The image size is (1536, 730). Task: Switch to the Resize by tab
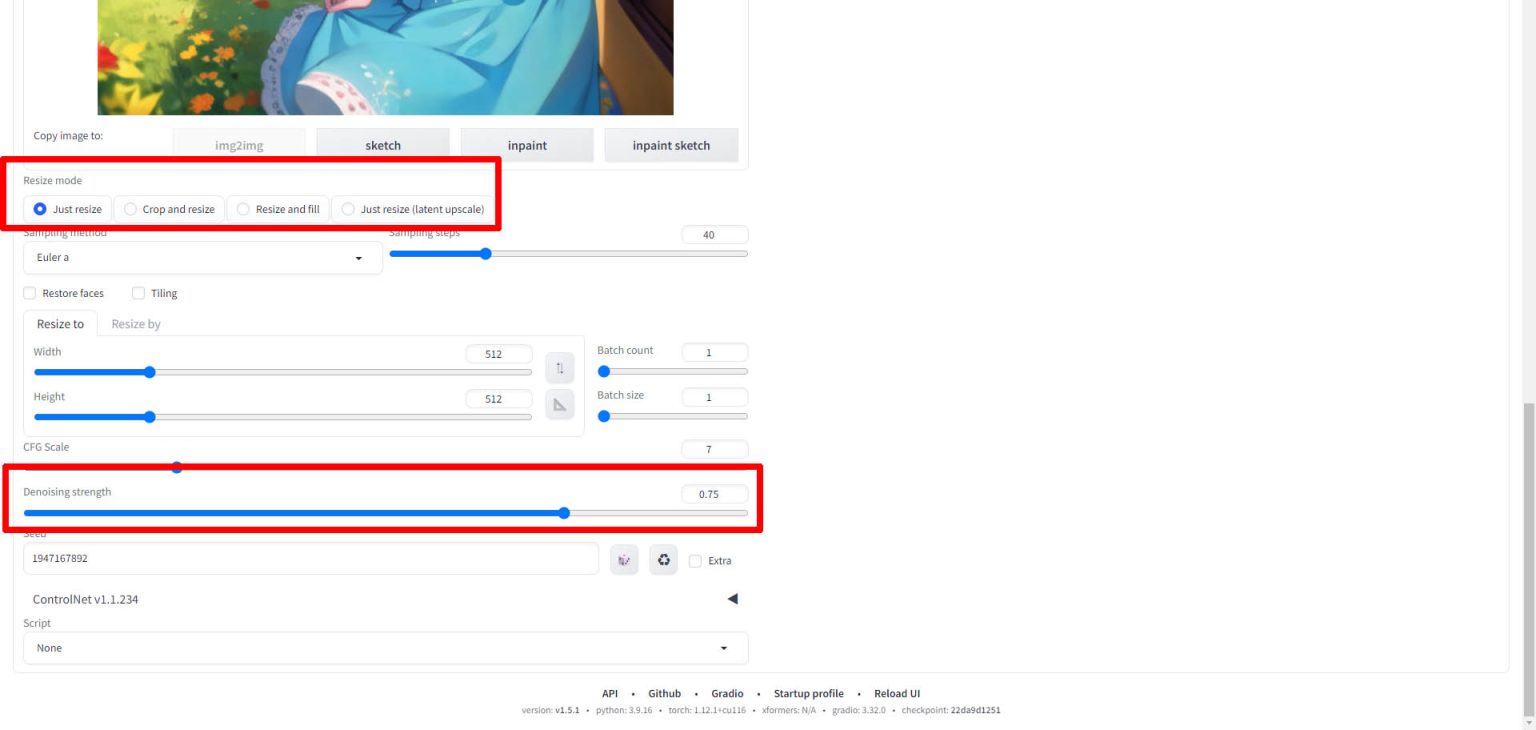coord(136,324)
